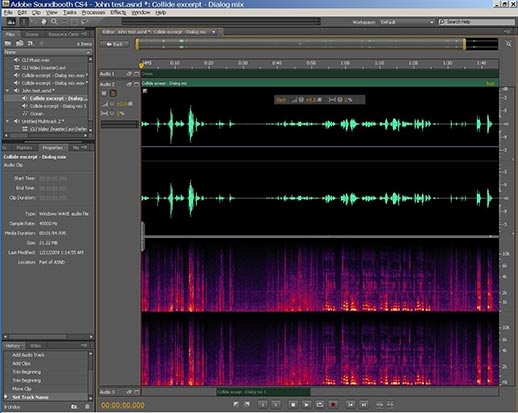
Task: Open the Editor tab dropdown arrow
Action: click(214, 32)
